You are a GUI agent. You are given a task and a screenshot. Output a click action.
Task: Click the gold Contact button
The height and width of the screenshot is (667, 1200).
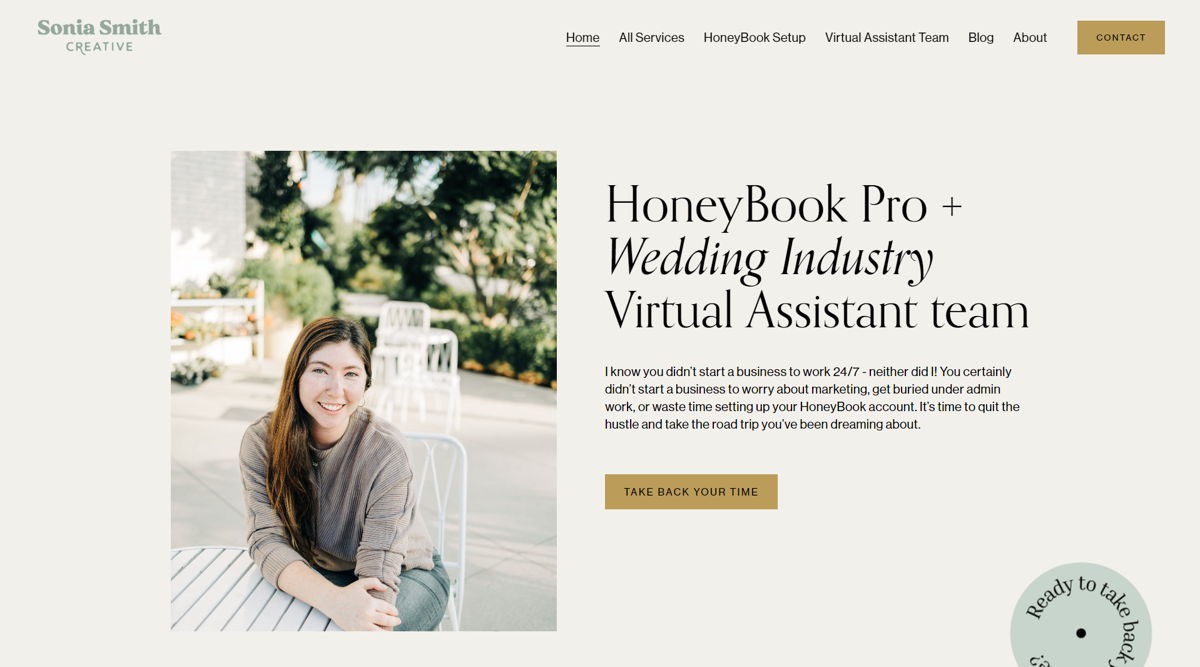pyautogui.click(x=1121, y=37)
